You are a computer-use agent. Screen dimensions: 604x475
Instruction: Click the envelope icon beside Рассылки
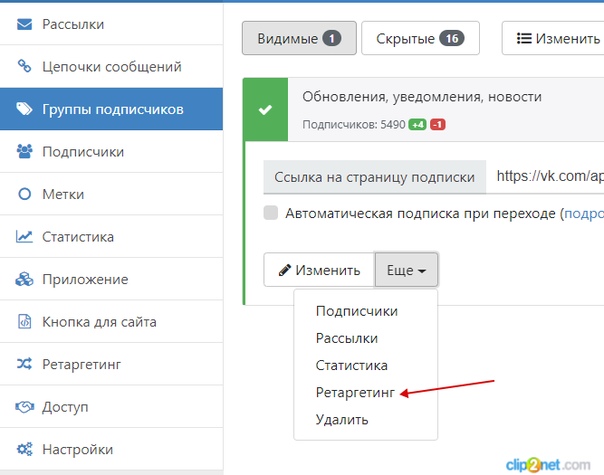(x=24, y=24)
